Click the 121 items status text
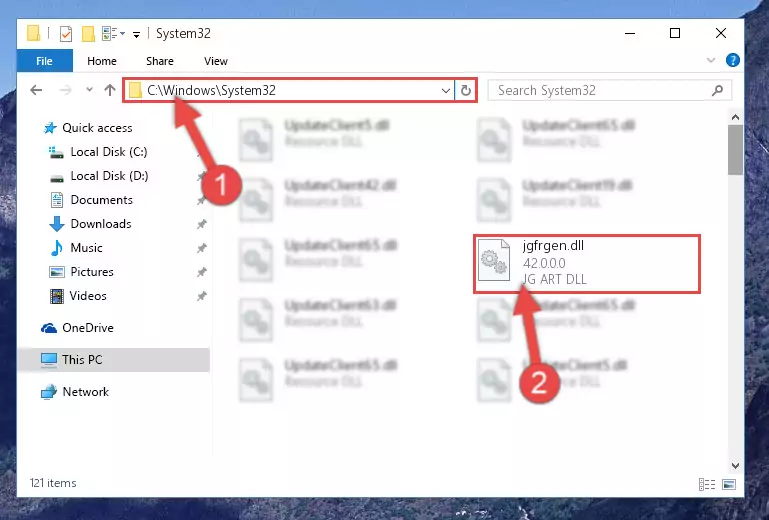Screen dimensions: 769x520 coord(53,483)
